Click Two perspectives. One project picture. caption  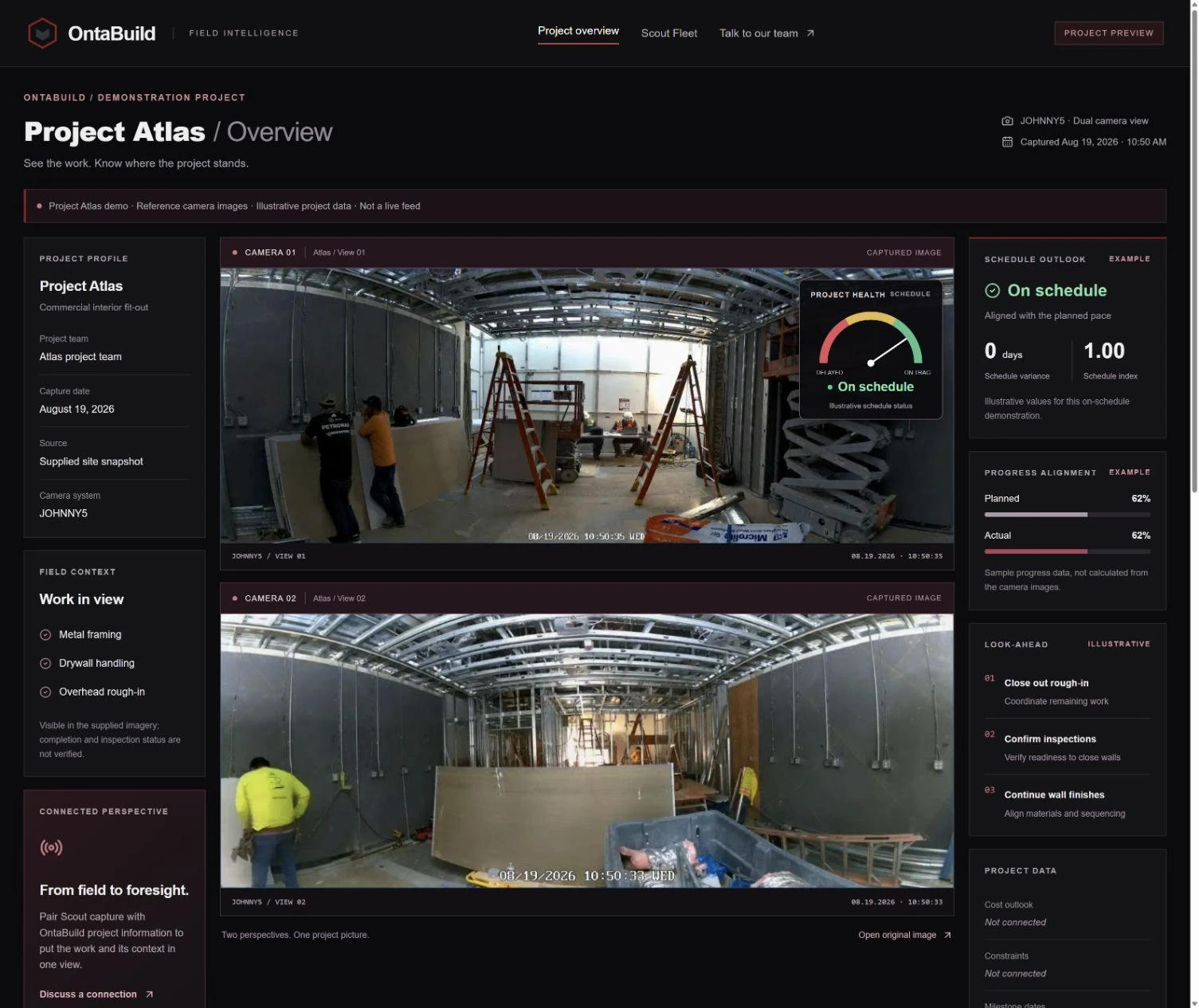pos(295,935)
